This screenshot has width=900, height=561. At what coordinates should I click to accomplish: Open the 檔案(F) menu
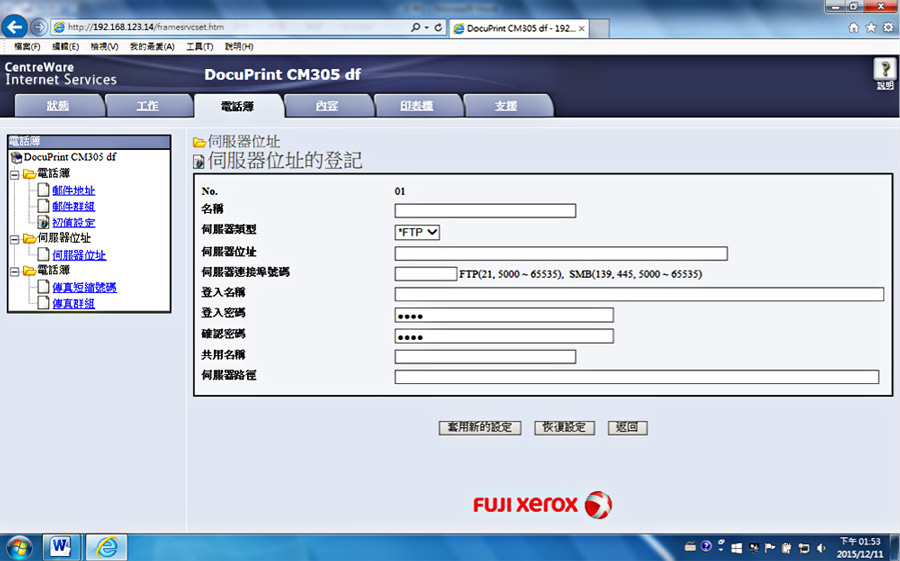[27, 47]
